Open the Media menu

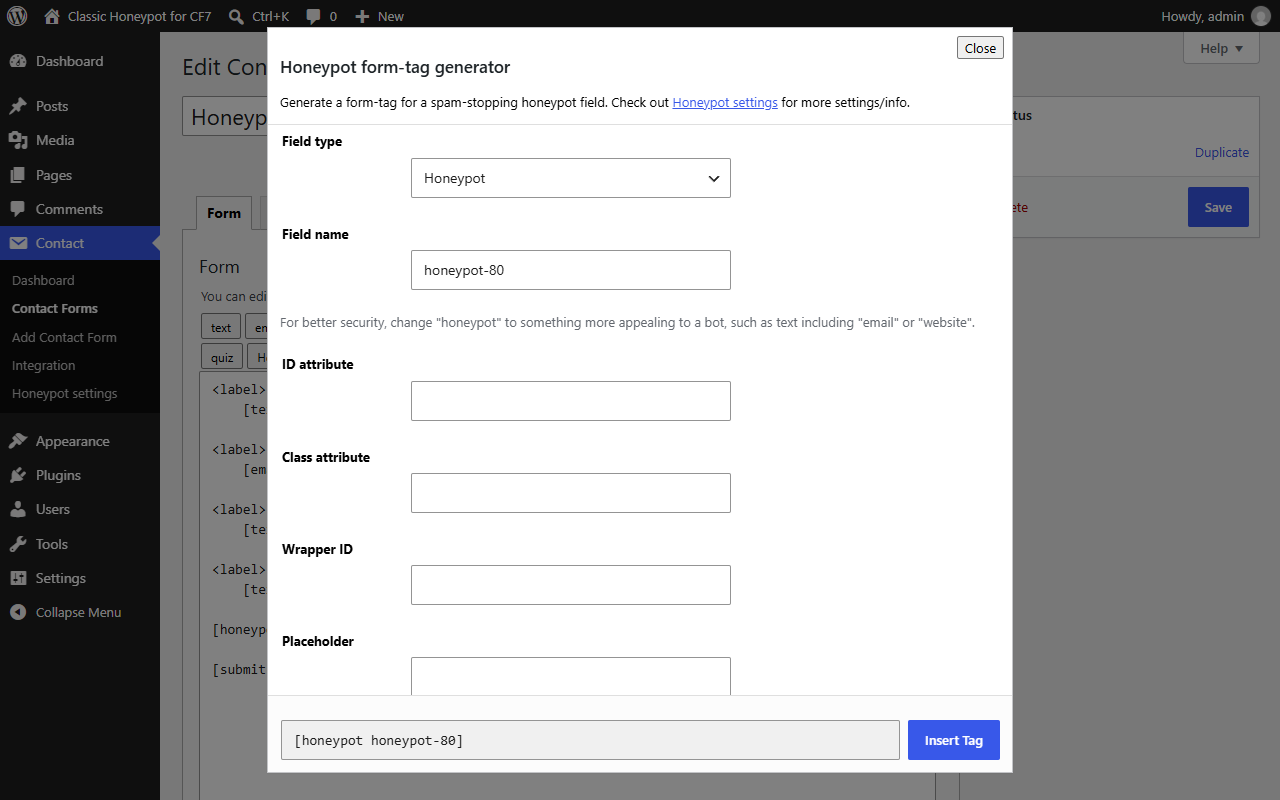coord(80,140)
